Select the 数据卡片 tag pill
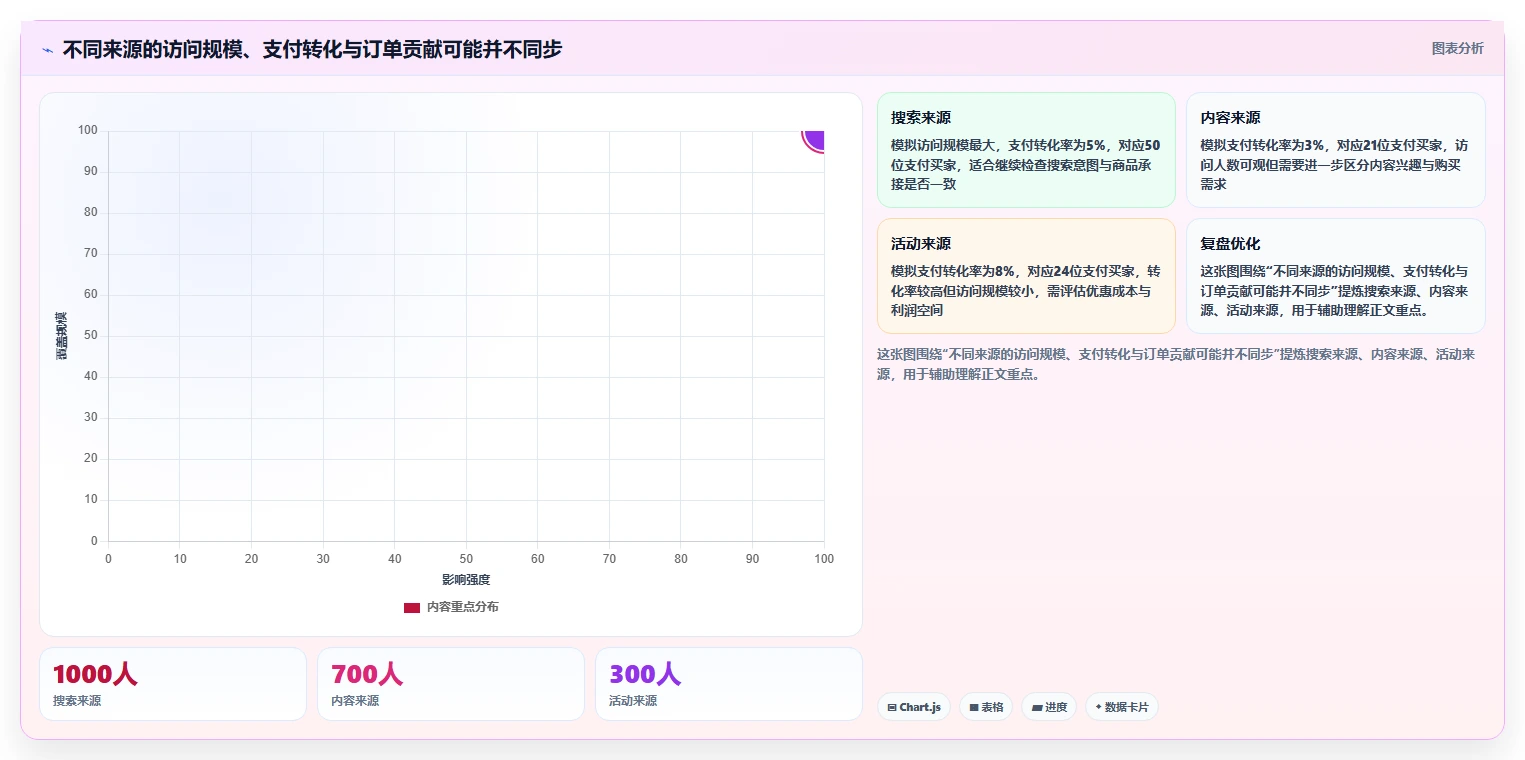Image resolution: width=1525 pixels, height=760 pixels. click(x=1122, y=707)
